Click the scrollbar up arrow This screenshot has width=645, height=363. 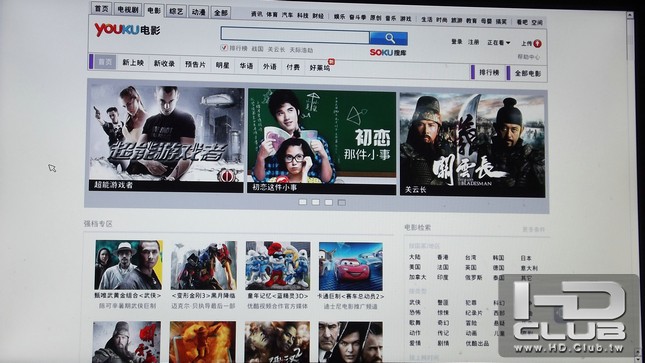coord(630,14)
